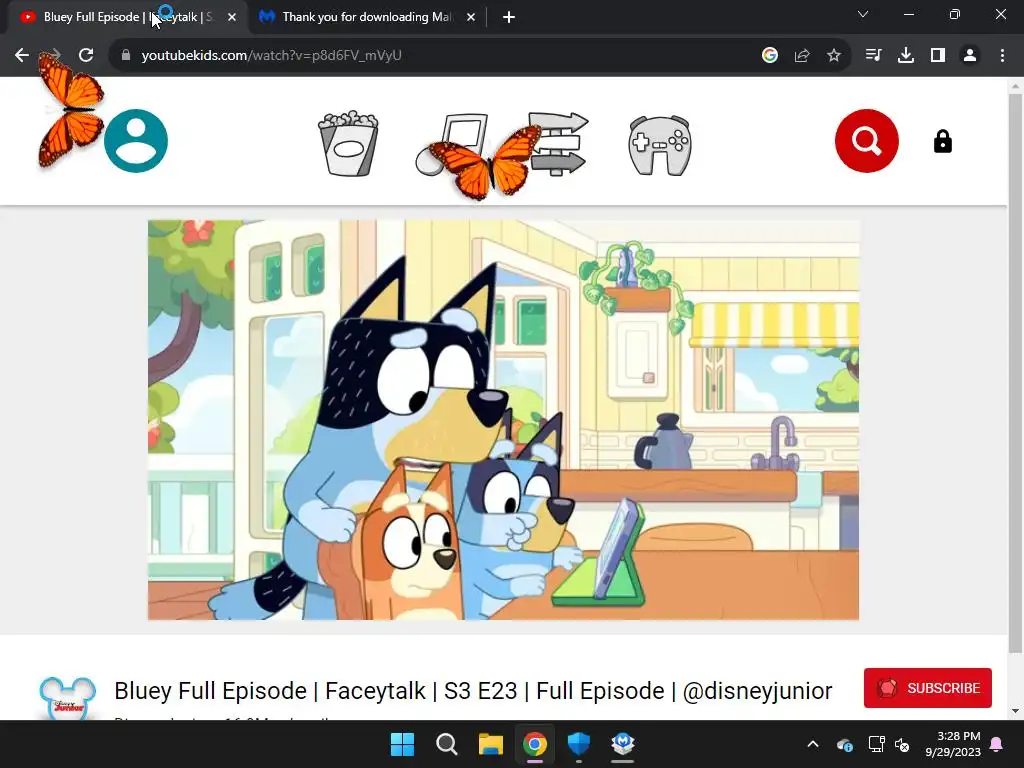1024x768 pixels.
Task: Close the Thank you for downloading tab
Action: click(471, 18)
